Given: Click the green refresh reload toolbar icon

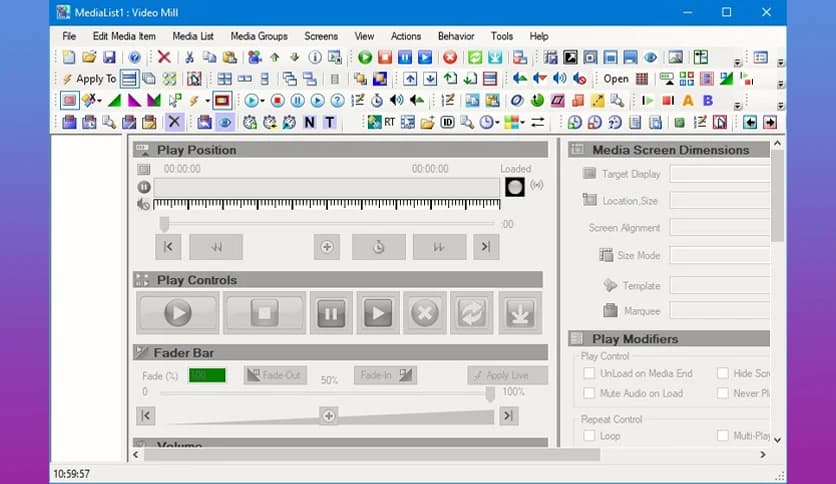Looking at the screenshot, I should [475, 57].
